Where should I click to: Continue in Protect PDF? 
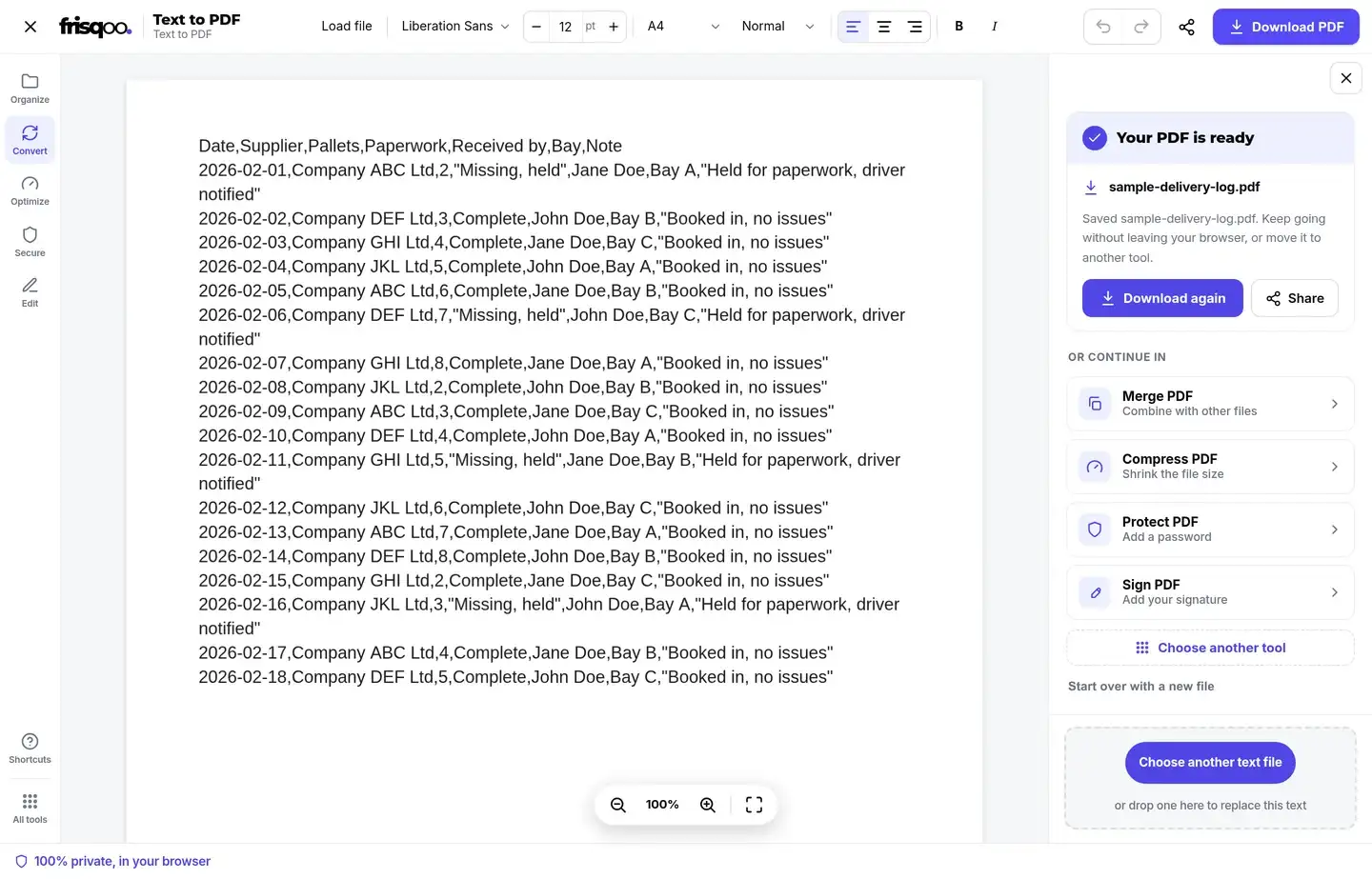click(x=1210, y=529)
